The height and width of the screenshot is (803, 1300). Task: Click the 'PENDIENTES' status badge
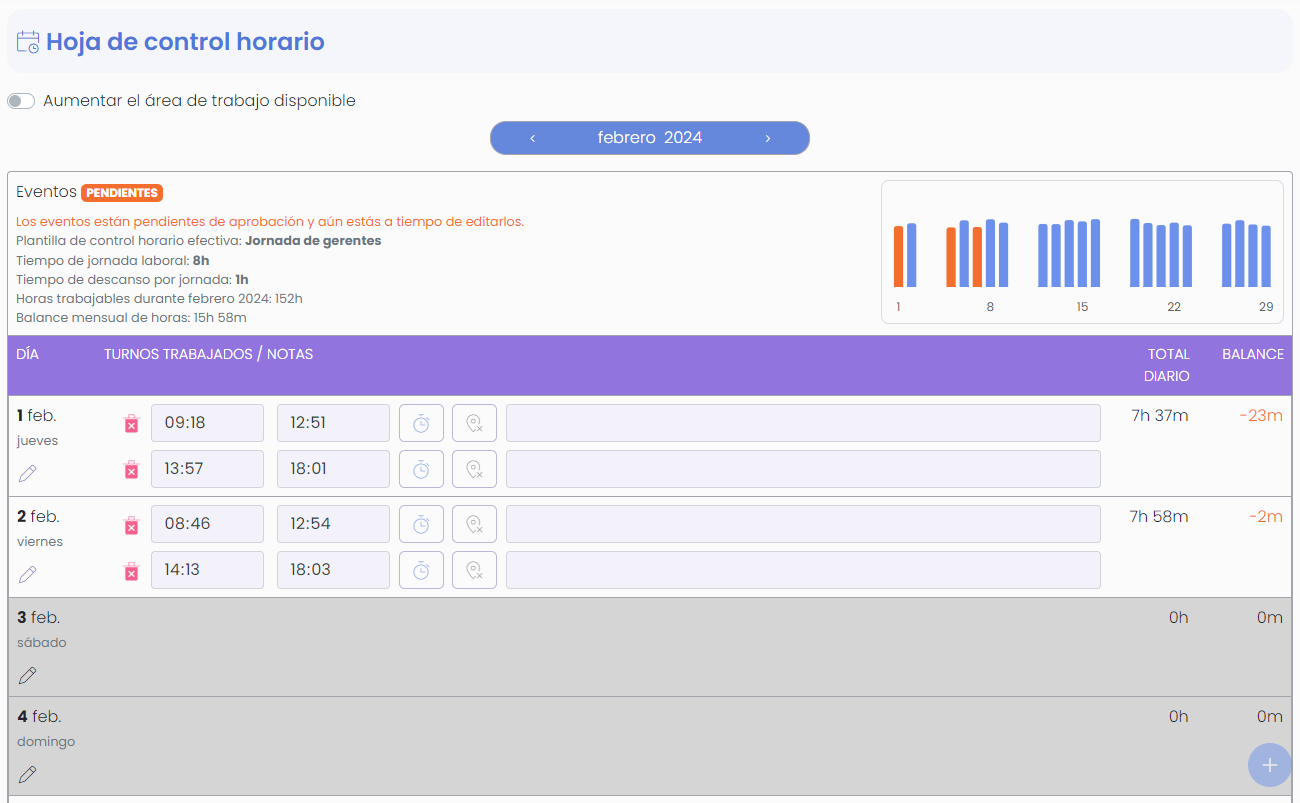122,192
